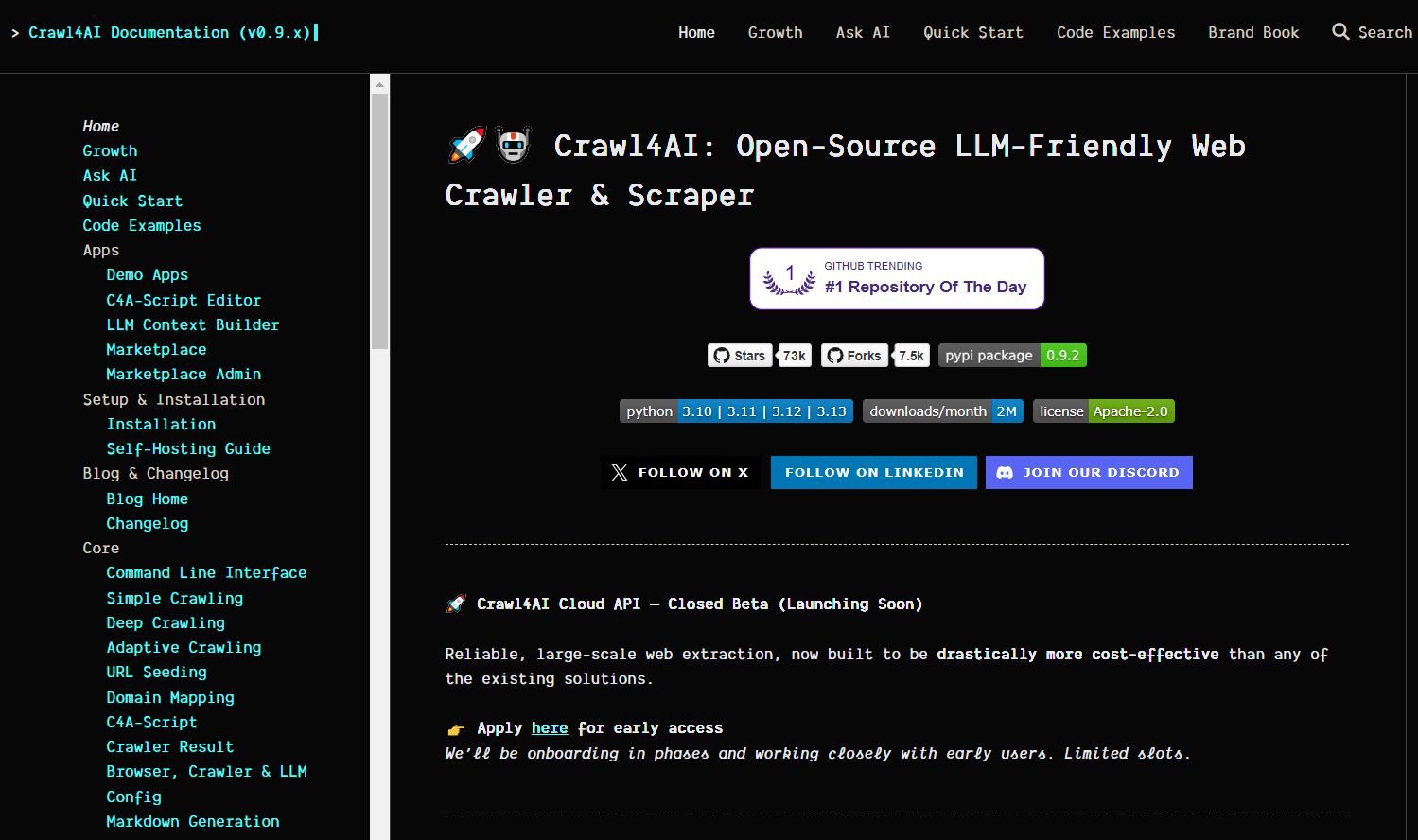Viewport: 1418px width, 840px height.
Task: Click Join Our Discord button
Action: [x=1089, y=473]
